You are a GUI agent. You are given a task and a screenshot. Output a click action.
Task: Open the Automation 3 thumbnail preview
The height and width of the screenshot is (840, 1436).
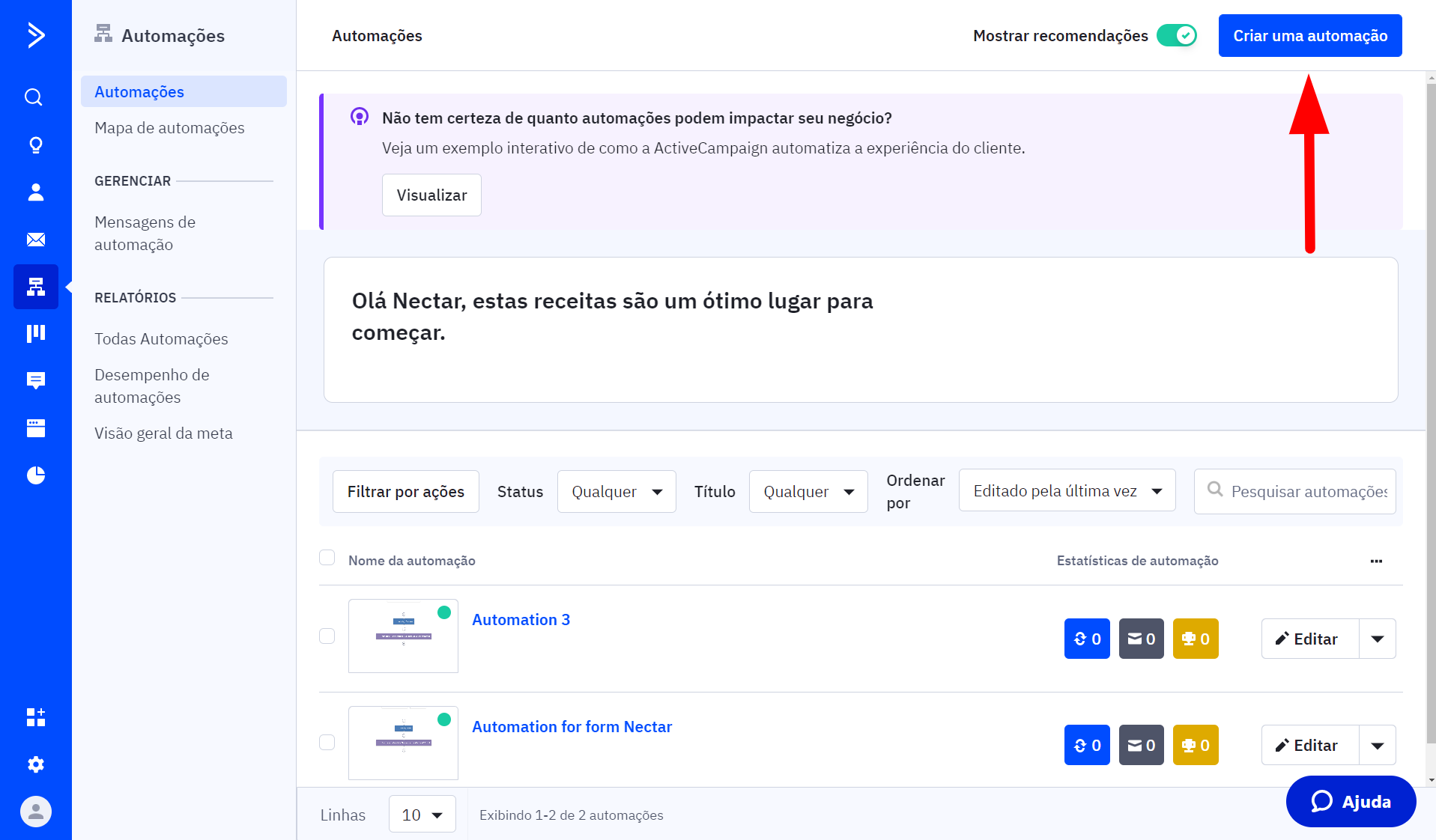pyautogui.click(x=403, y=636)
